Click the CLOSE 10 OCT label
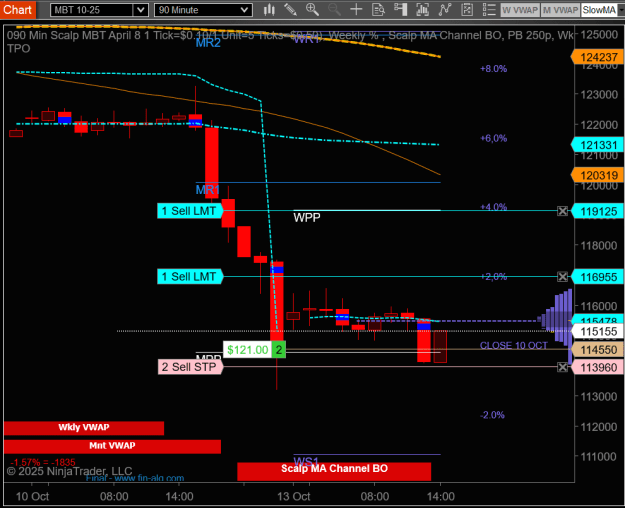The width and height of the screenshot is (625, 508). [x=513, y=346]
